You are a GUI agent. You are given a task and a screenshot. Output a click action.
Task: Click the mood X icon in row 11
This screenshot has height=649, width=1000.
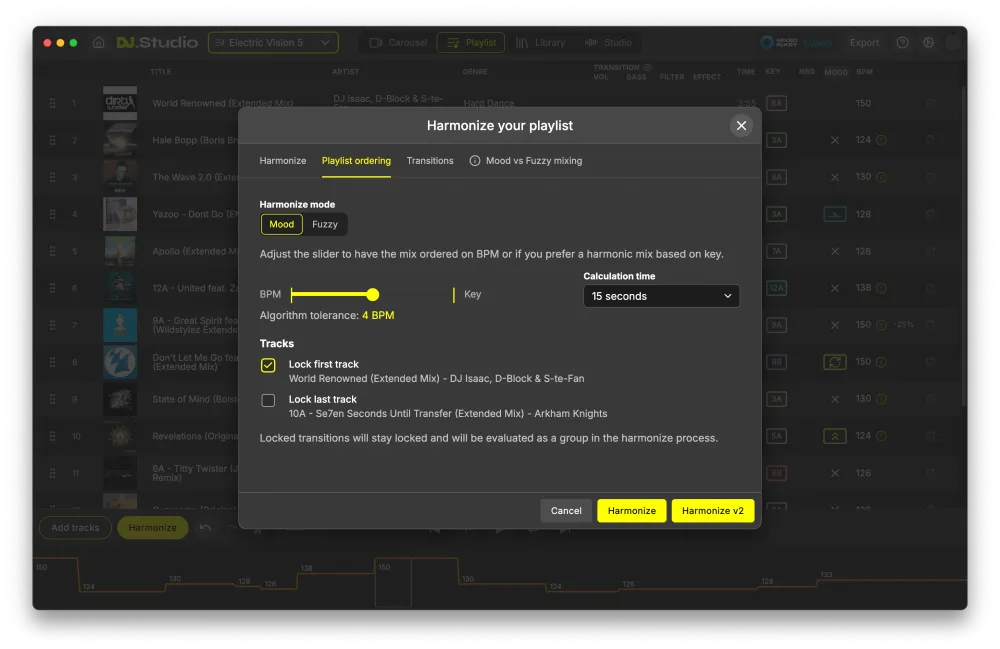[835, 473]
